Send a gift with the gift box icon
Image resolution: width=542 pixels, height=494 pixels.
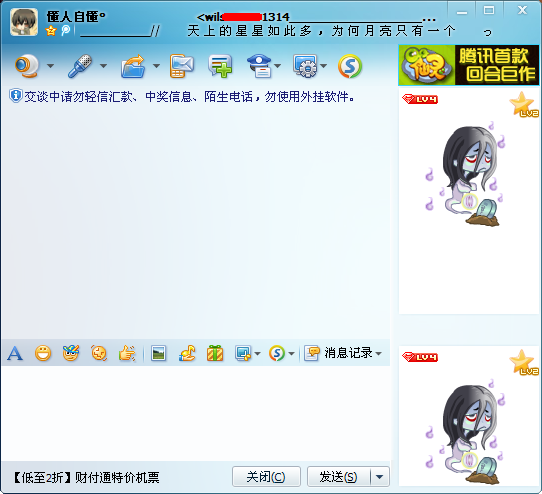click(x=215, y=353)
